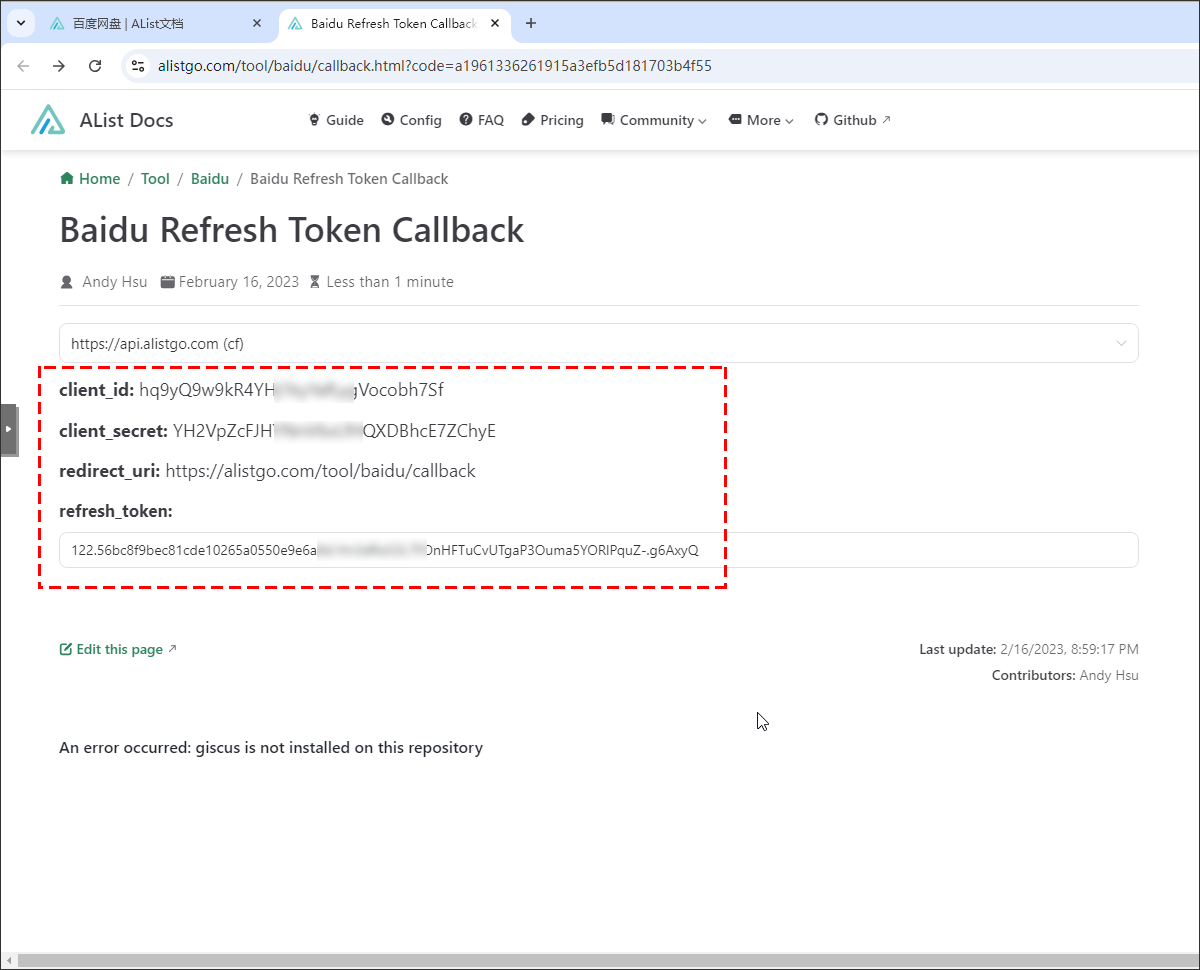The height and width of the screenshot is (970, 1200).
Task: Click the giscus error message text
Action: coord(271,748)
